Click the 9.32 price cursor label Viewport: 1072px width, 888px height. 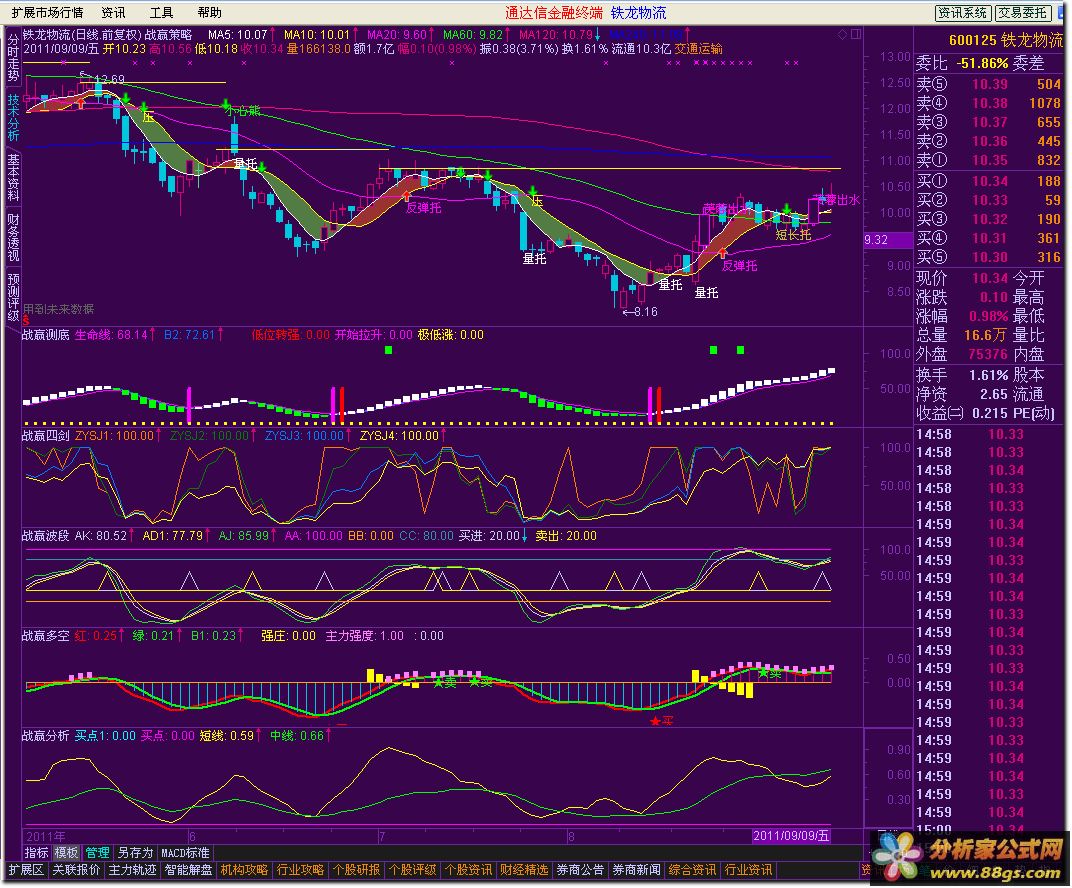(887, 240)
